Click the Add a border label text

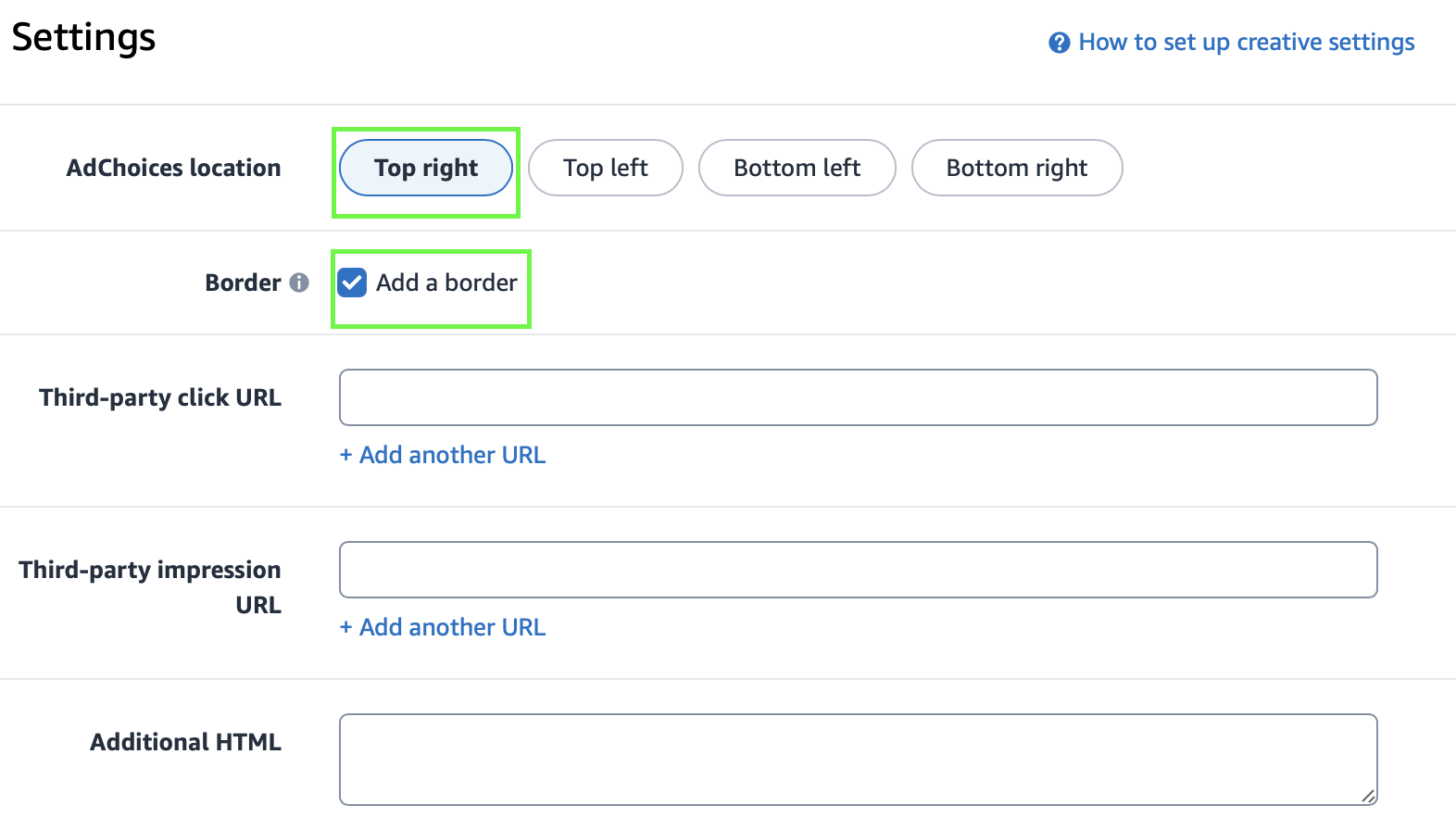tap(446, 283)
